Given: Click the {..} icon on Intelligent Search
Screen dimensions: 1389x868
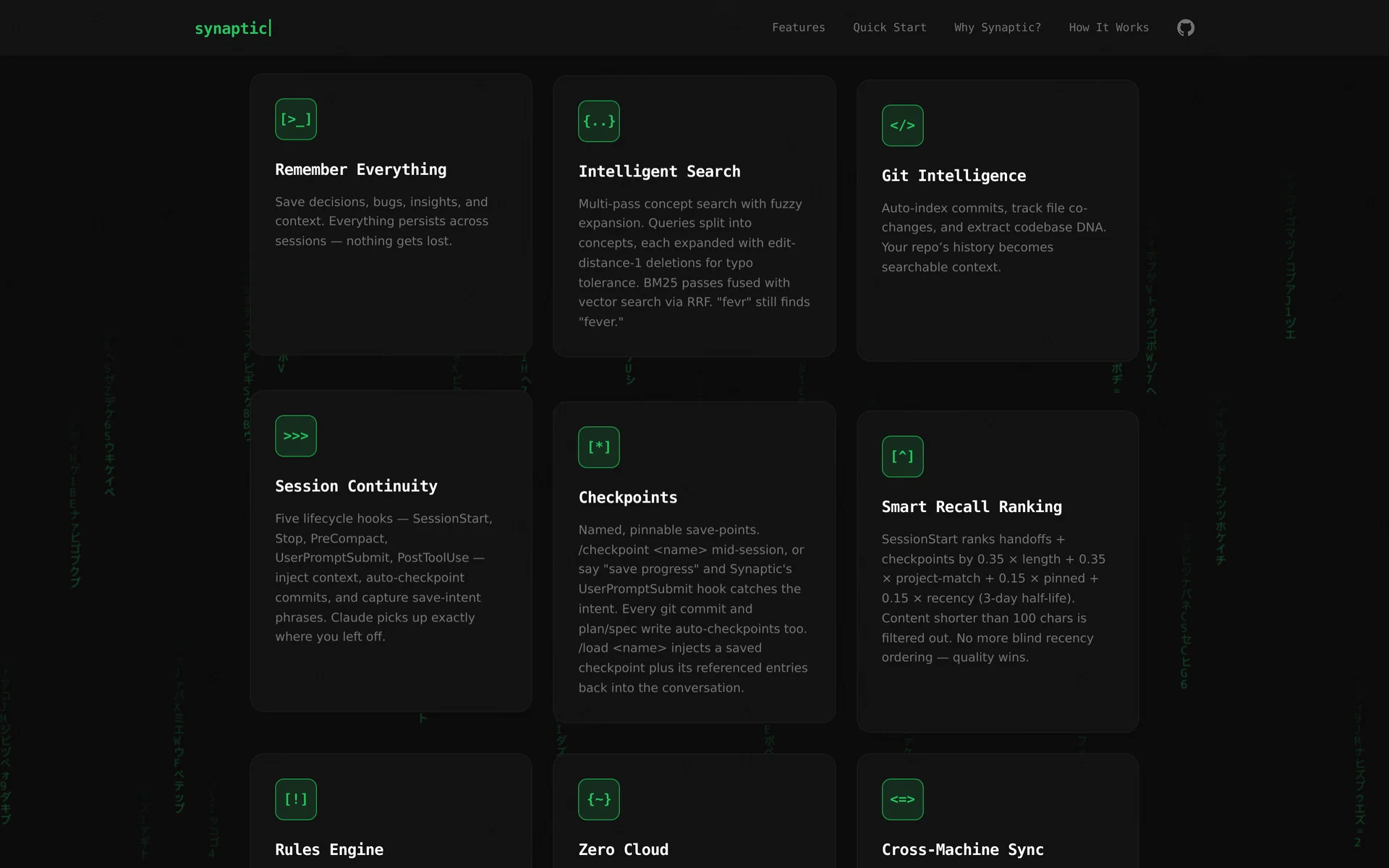Looking at the screenshot, I should pyautogui.click(x=599, y=122).
